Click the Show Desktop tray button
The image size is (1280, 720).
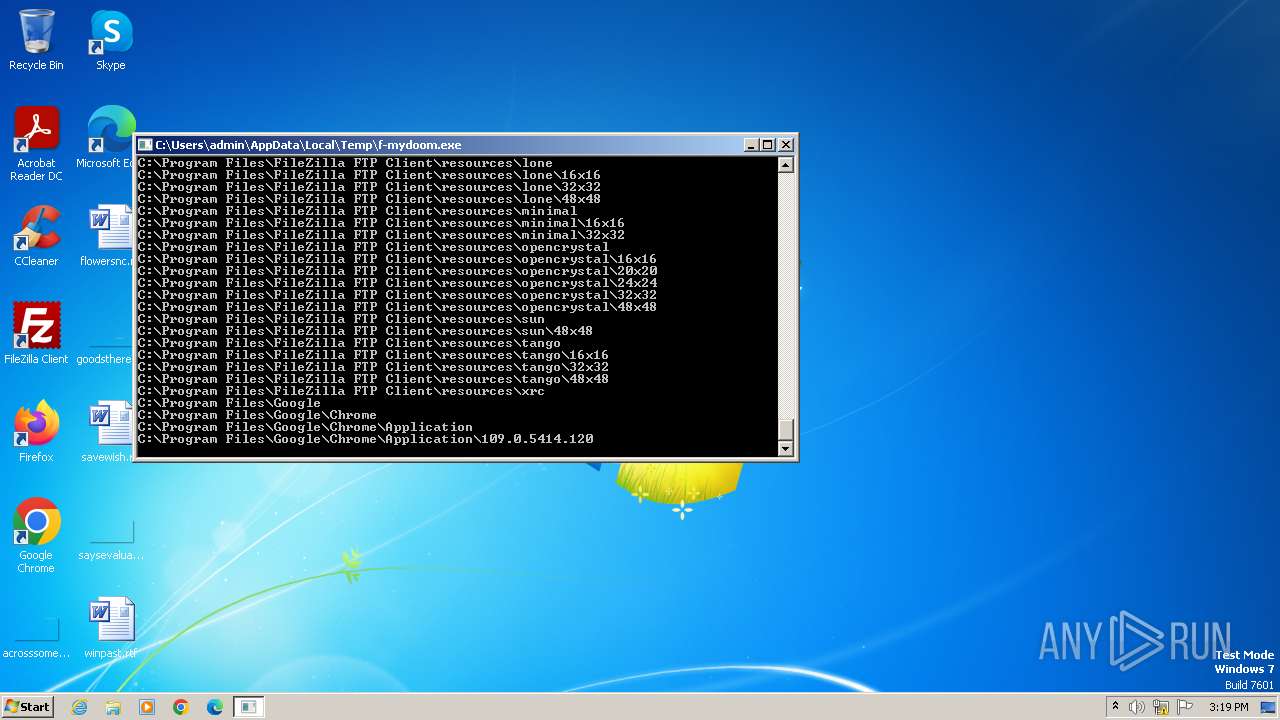pos(1270,707)
